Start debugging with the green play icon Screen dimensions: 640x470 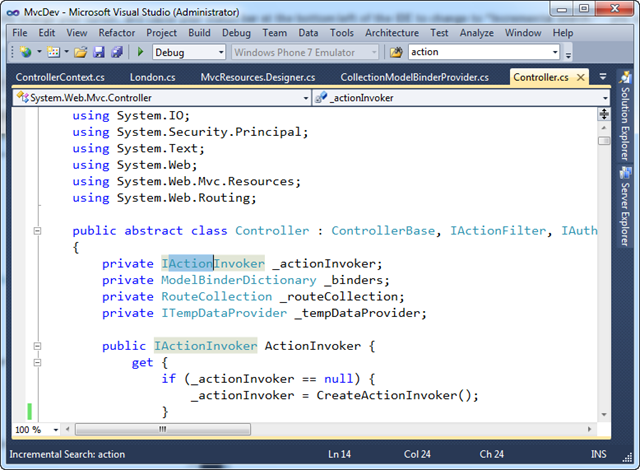[x=140, y=52]
